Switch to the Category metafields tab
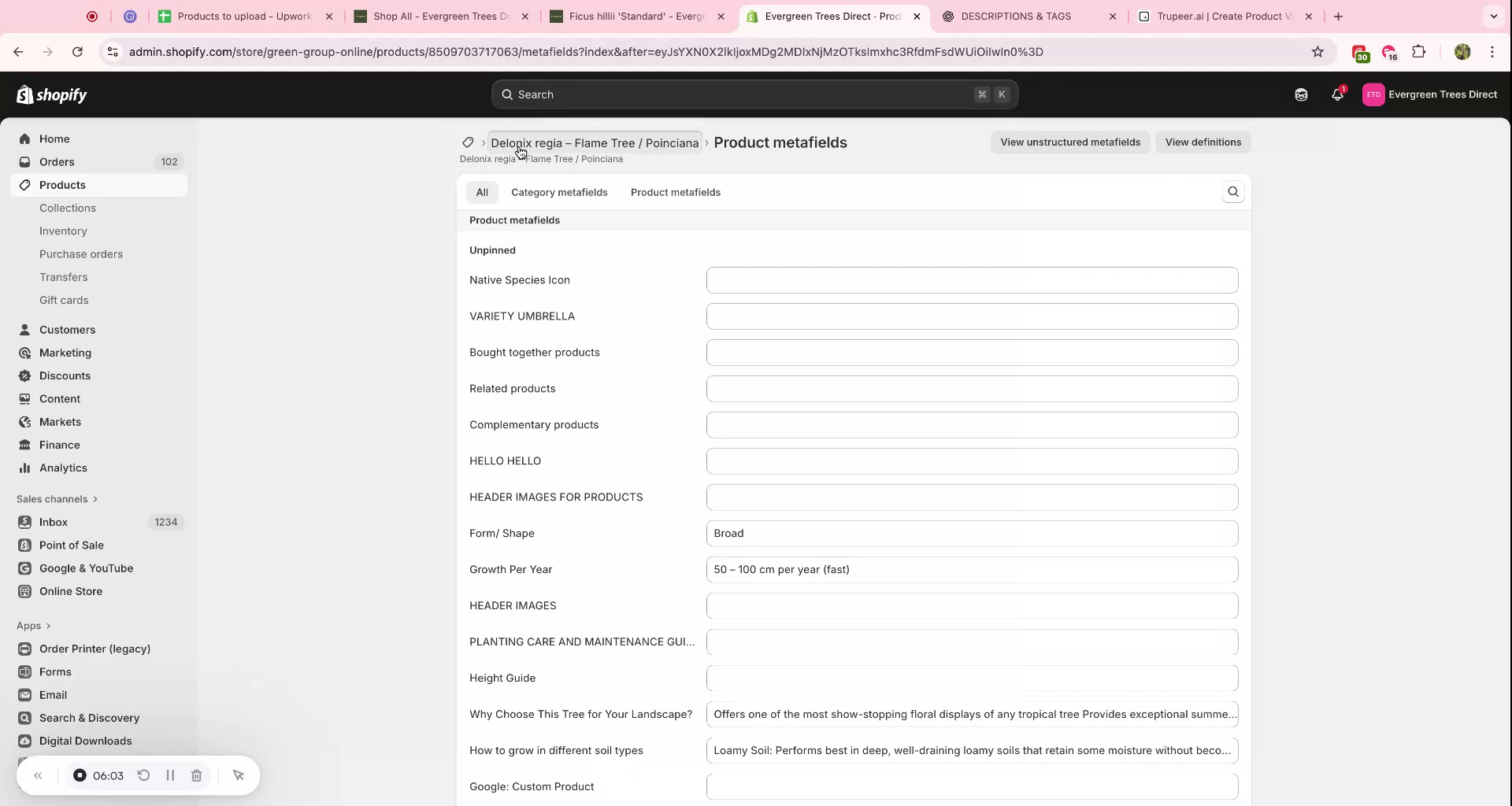1512x806 pixels. (x=559, y=191)
